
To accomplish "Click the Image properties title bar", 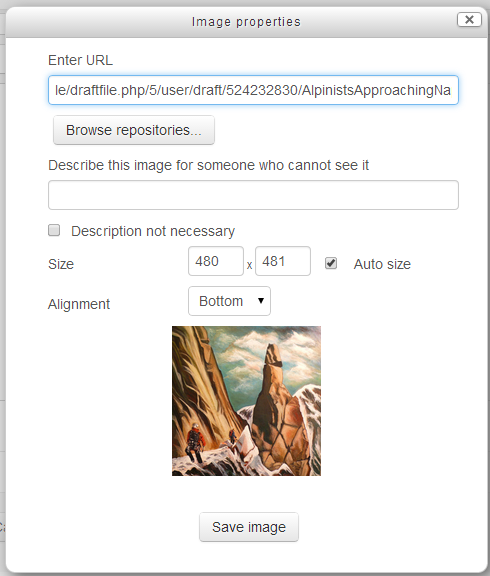I will [246, 22].
